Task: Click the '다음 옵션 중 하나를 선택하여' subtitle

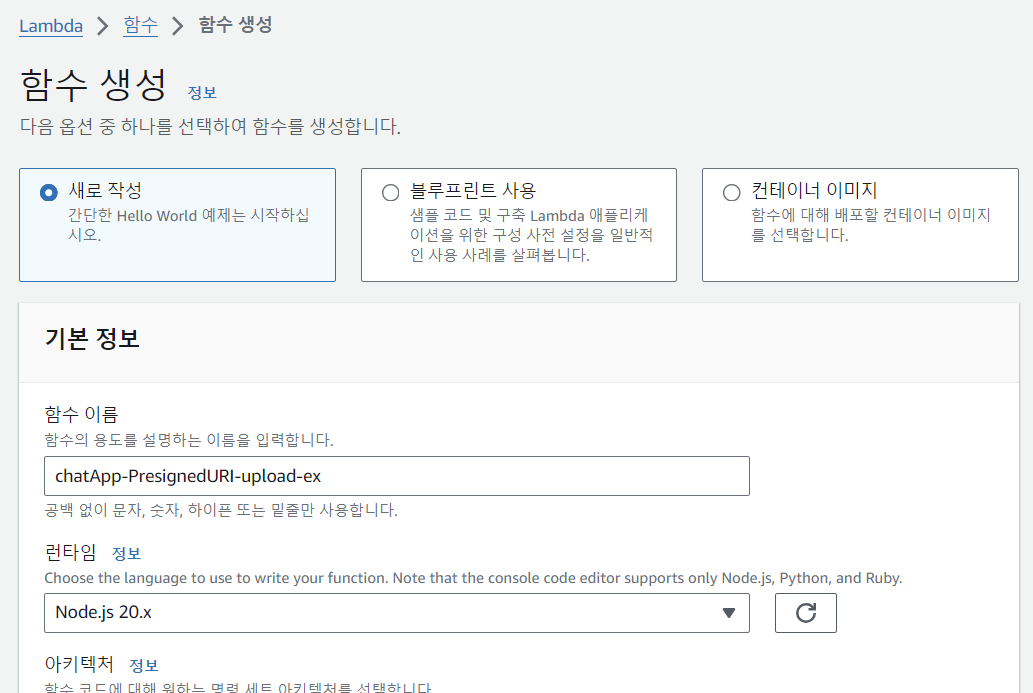Action: click(x=210, y=126)
